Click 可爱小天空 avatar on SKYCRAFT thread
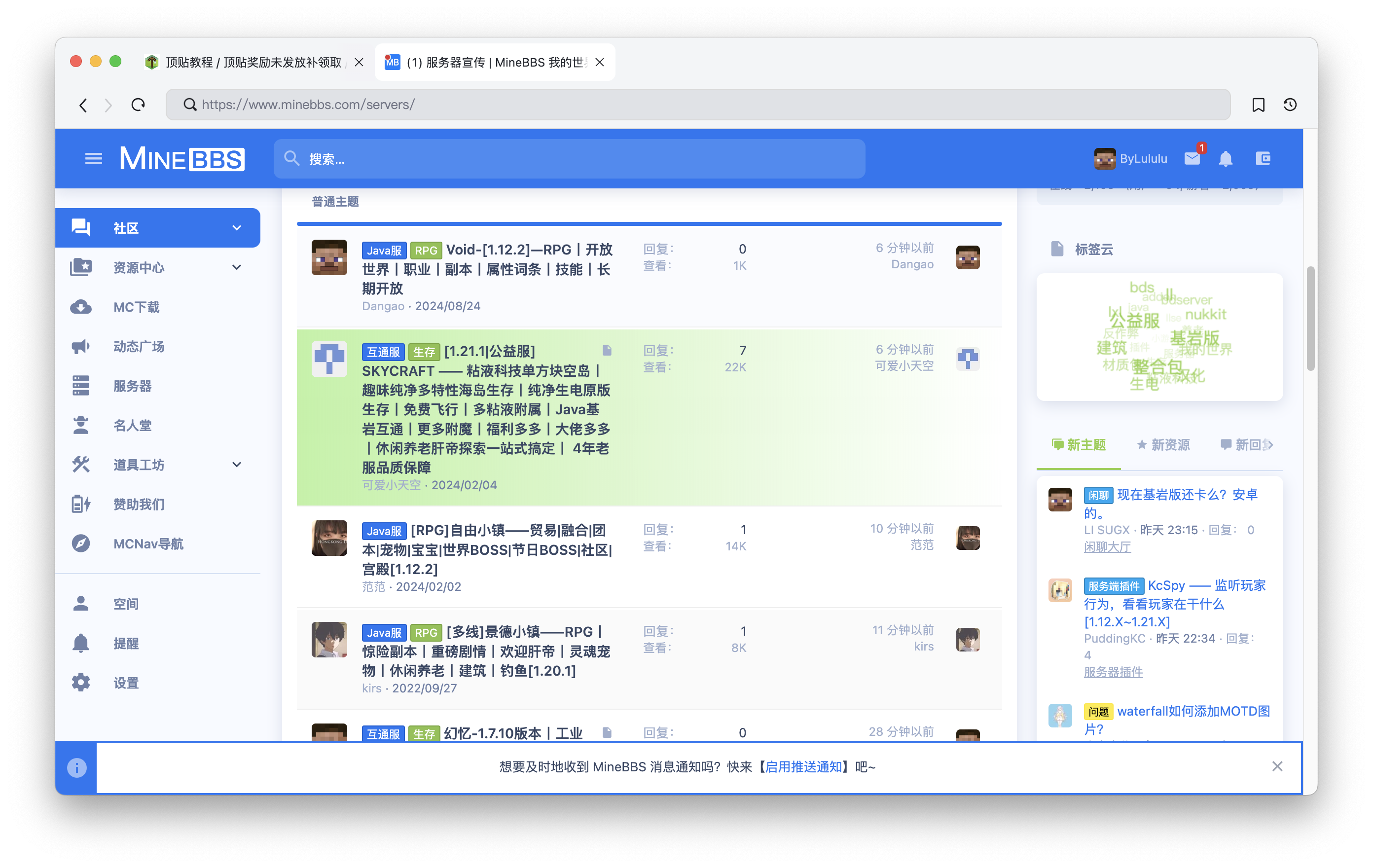This screenshot has height=868, width=1373. point(329,359)
